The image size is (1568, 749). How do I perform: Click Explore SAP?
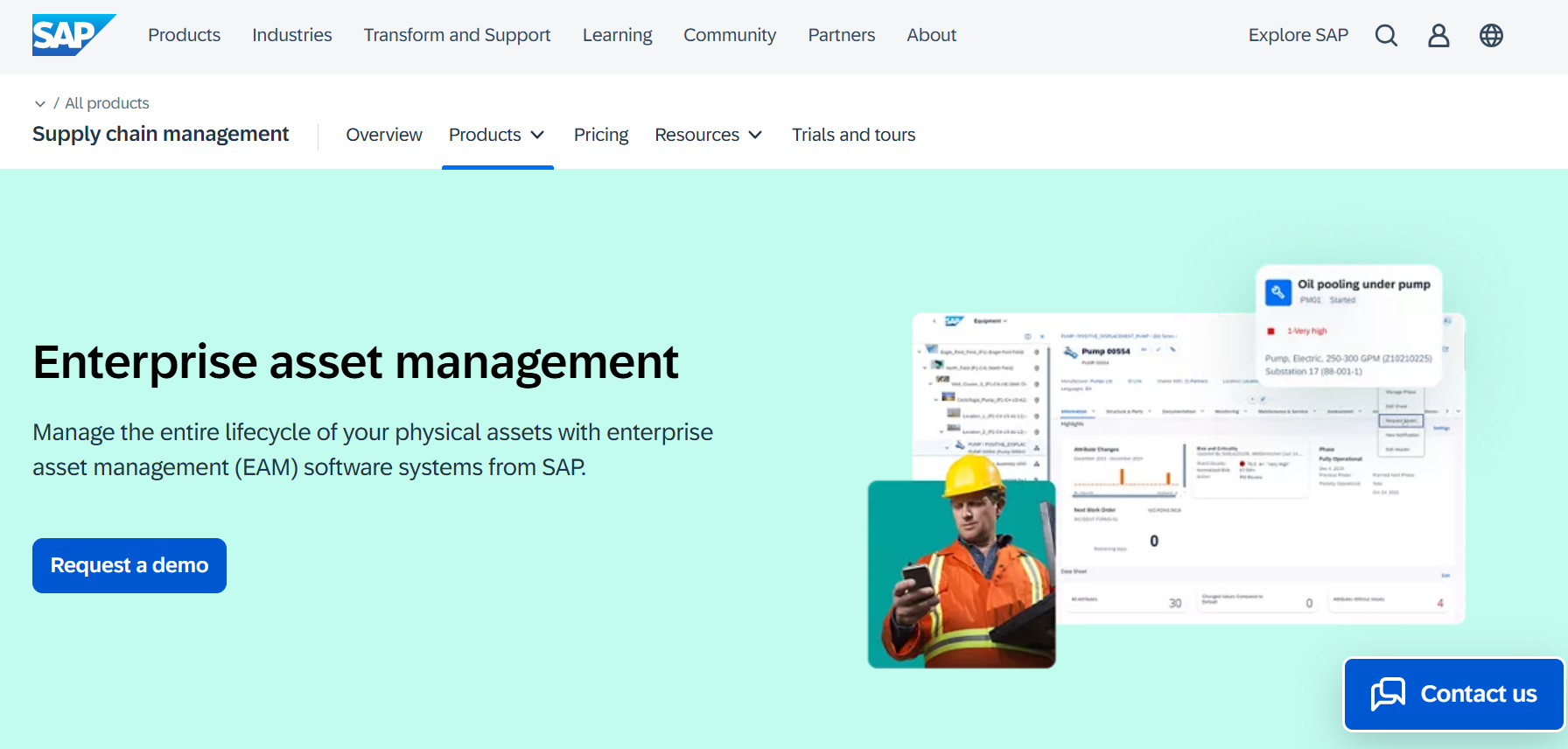click(x=1298, y=35)
